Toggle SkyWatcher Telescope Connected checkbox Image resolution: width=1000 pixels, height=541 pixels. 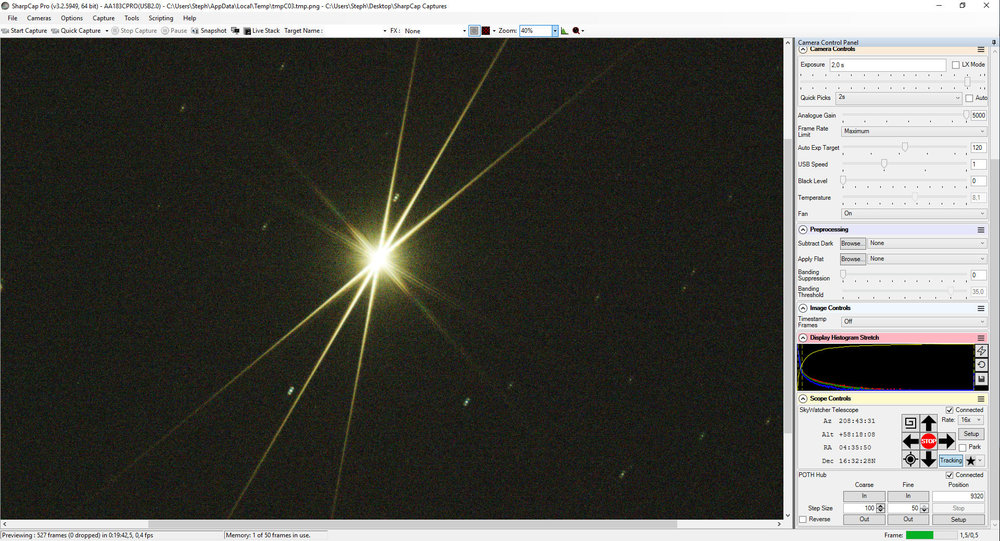click(950, 410)
